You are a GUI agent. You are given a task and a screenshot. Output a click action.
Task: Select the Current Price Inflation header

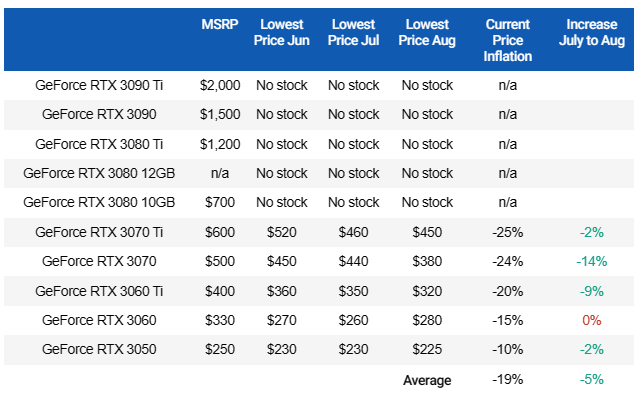coord(507,43)
